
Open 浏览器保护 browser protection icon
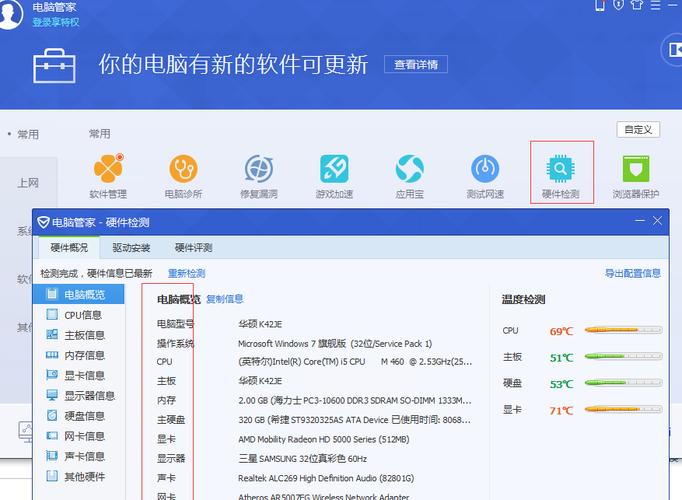(636, 168)
